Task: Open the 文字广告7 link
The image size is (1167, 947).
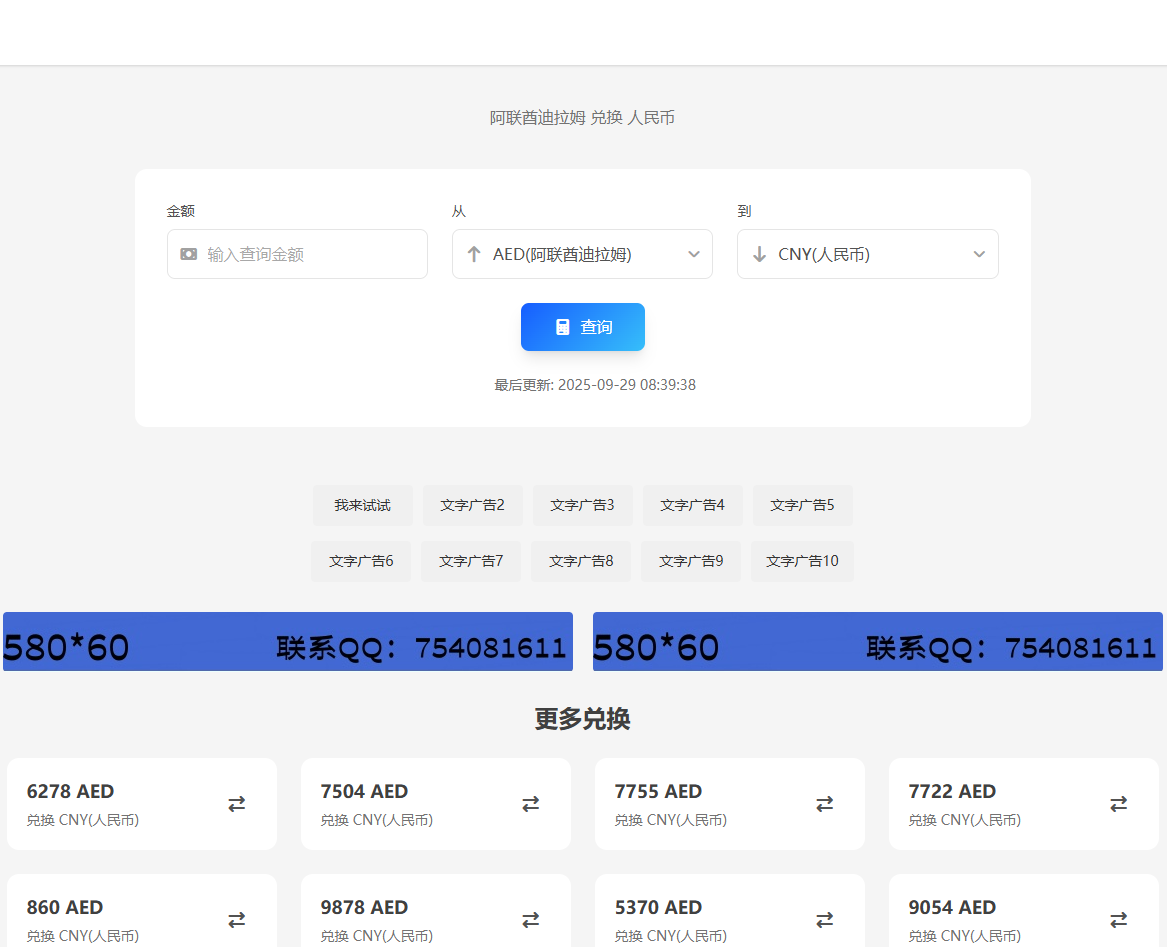Action: click(x=471, y=561)
